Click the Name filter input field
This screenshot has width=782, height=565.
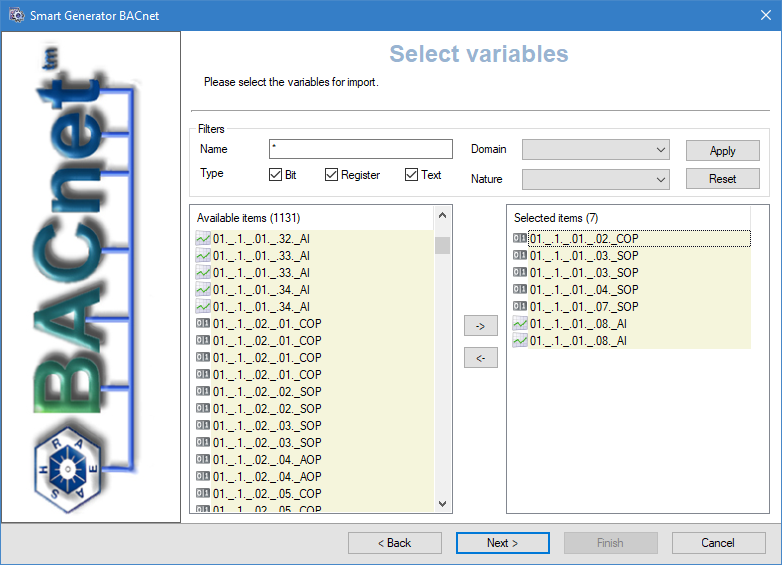[360, 149]
